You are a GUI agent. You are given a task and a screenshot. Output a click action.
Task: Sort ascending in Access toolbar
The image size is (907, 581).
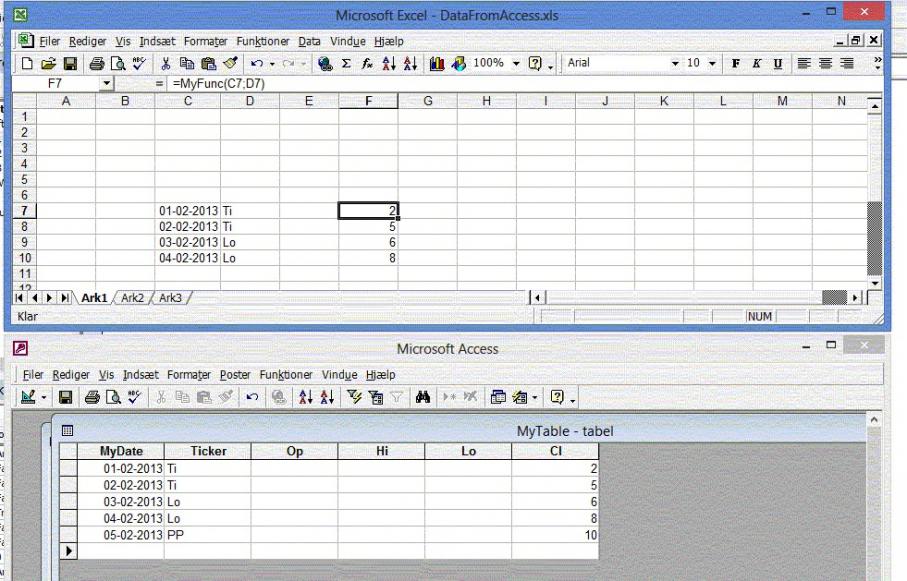coord(305,397)
